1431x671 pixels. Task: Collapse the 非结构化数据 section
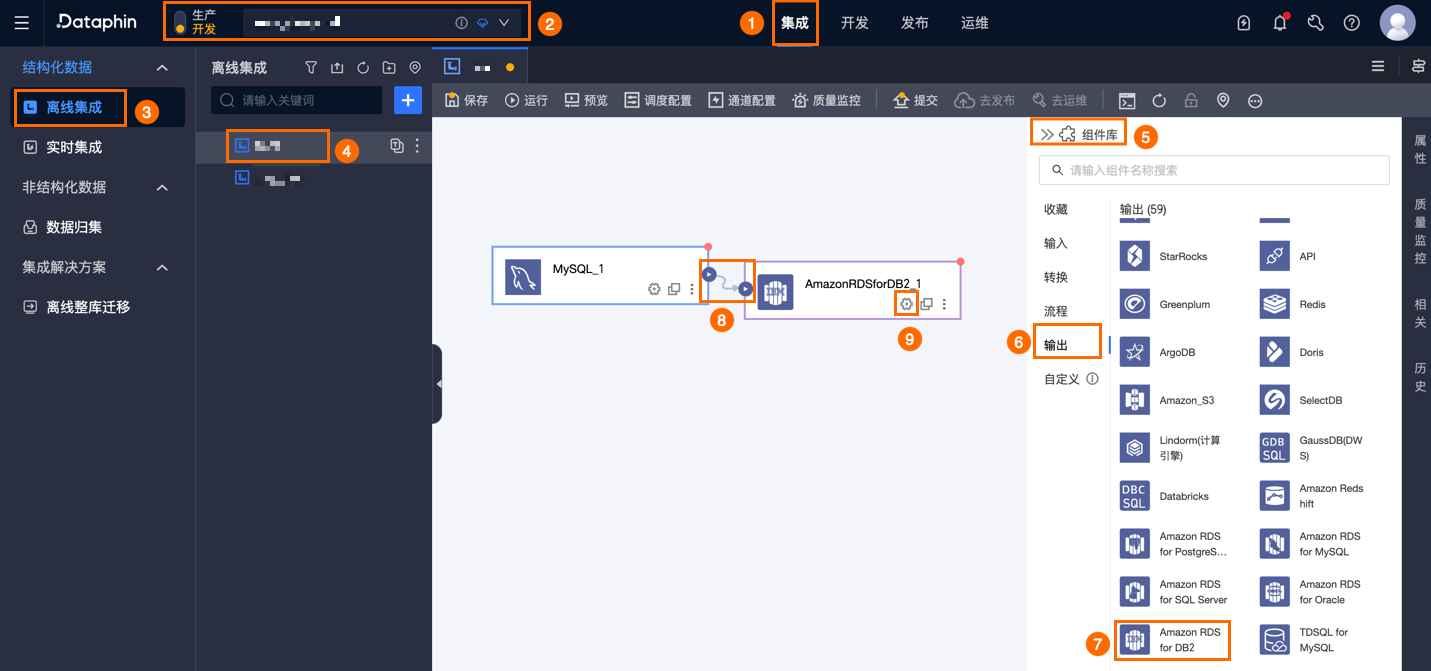pyautogui.click(x=162, y=187)
